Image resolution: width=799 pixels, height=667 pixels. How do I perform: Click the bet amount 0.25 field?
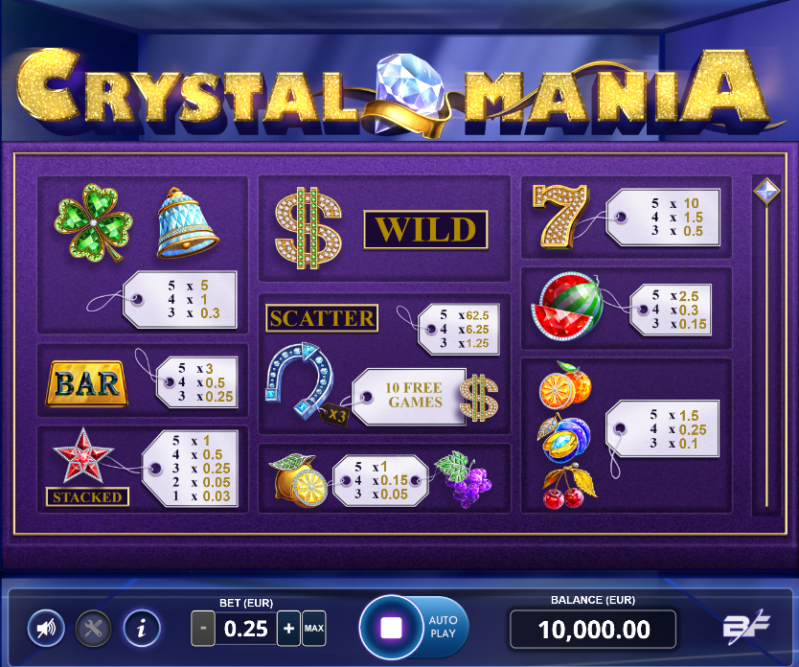click(x=246, y=628)
